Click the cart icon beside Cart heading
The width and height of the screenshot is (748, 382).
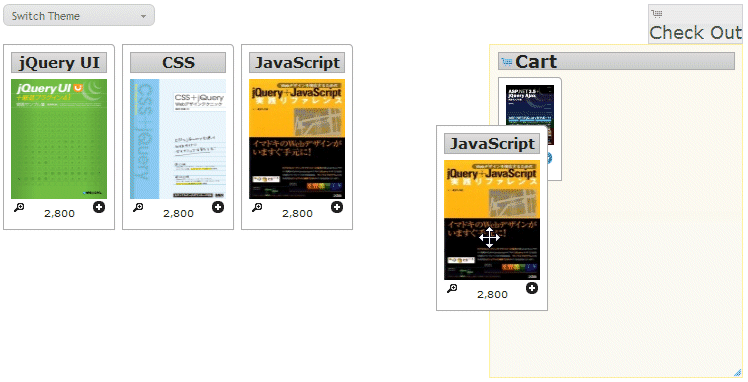[x=507, y=62]
